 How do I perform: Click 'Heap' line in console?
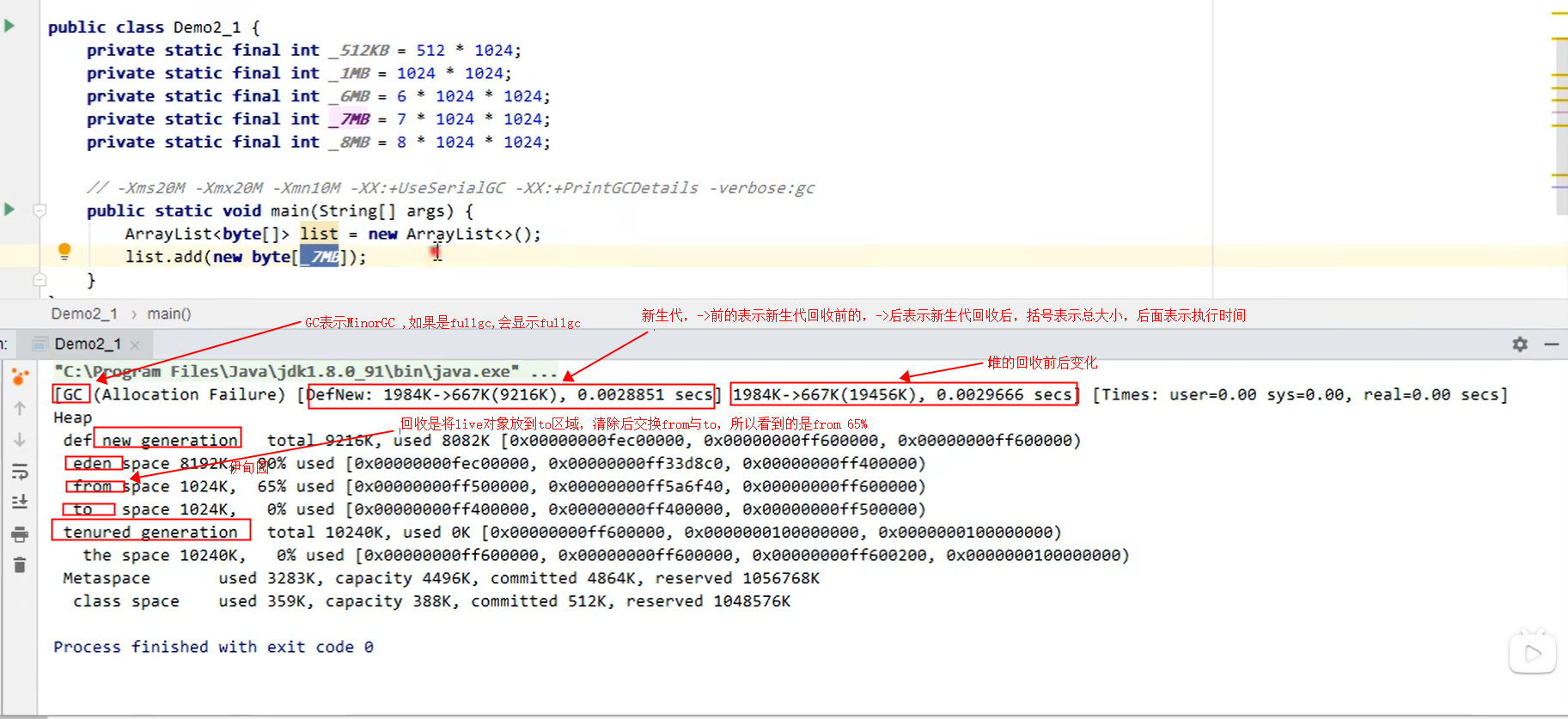click(72, 417)
